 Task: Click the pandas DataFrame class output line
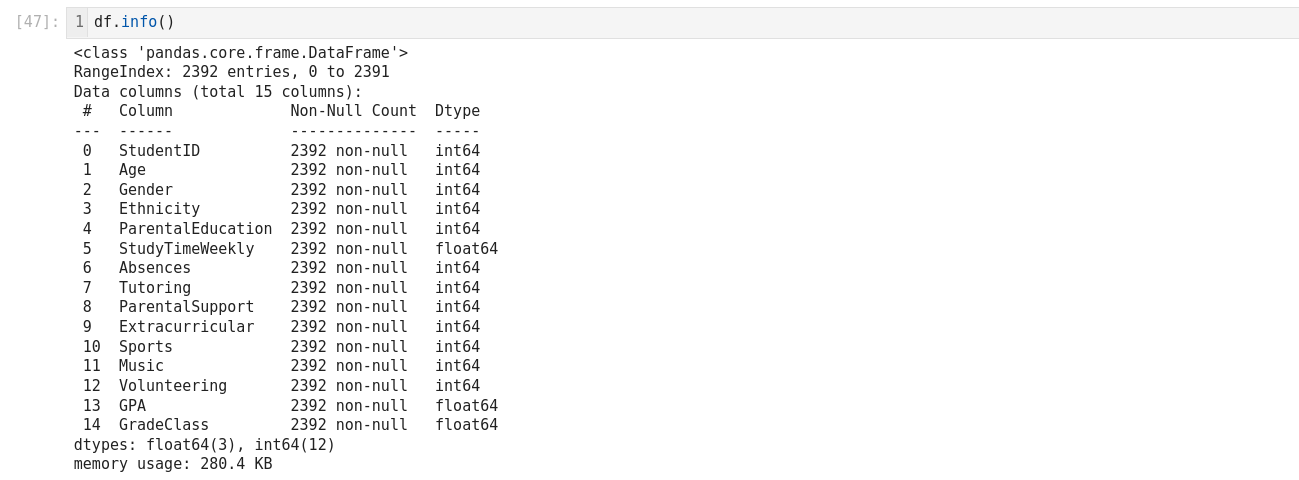240,53
